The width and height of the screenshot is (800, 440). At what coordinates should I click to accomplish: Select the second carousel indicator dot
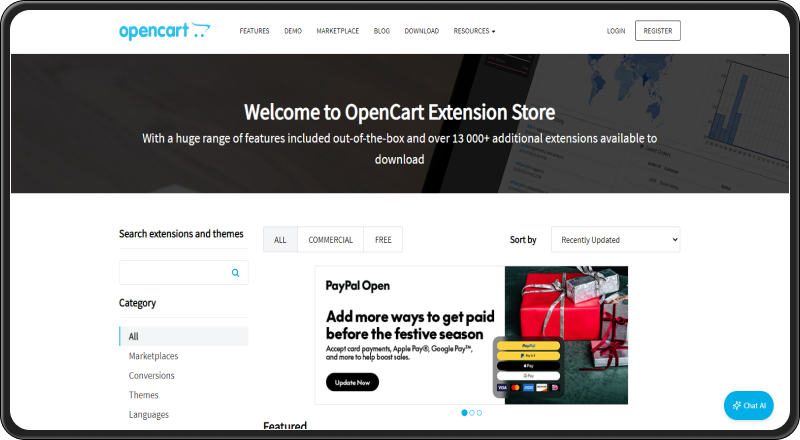coord(472,412)
